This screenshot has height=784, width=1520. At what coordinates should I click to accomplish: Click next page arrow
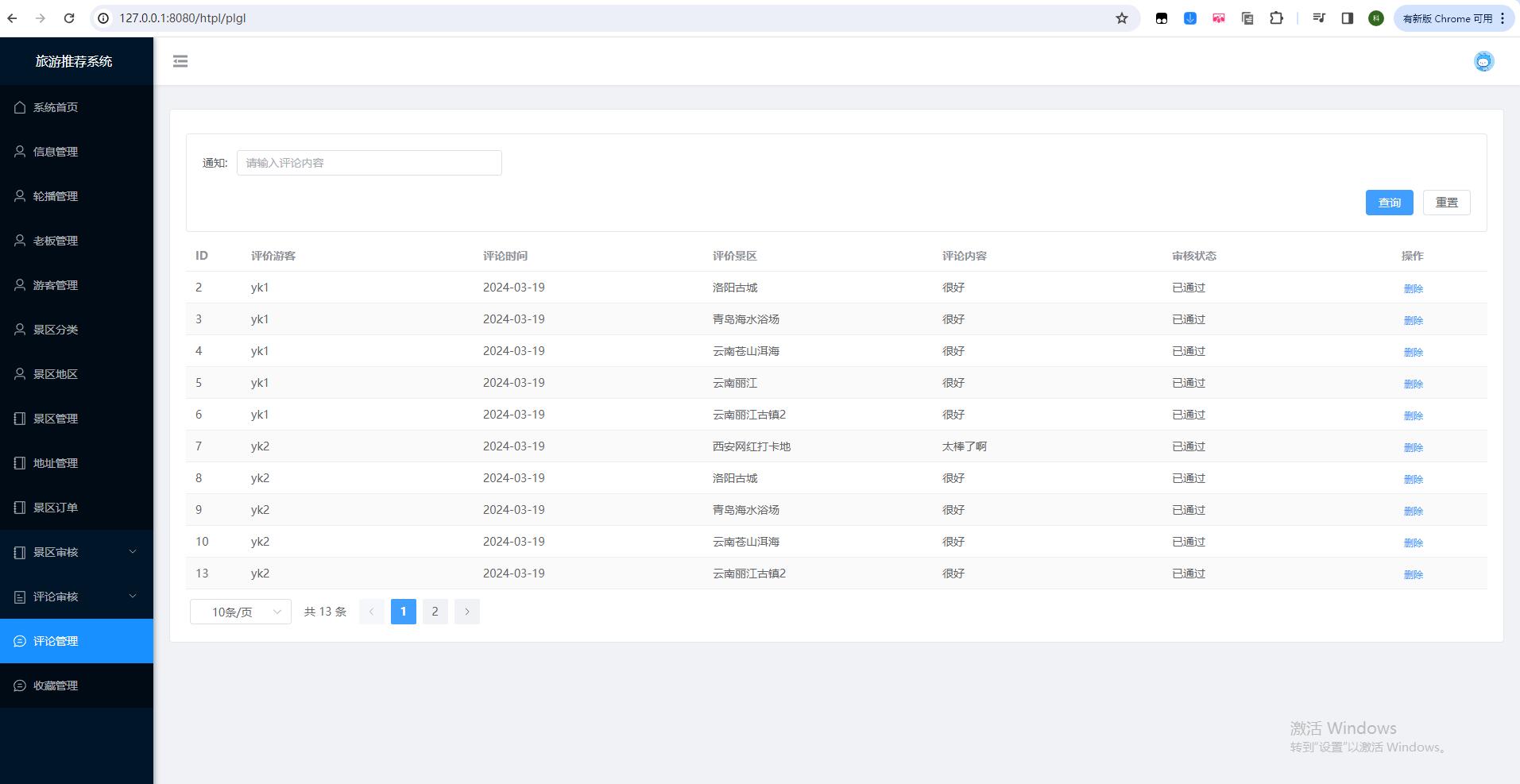pos(467,612)
